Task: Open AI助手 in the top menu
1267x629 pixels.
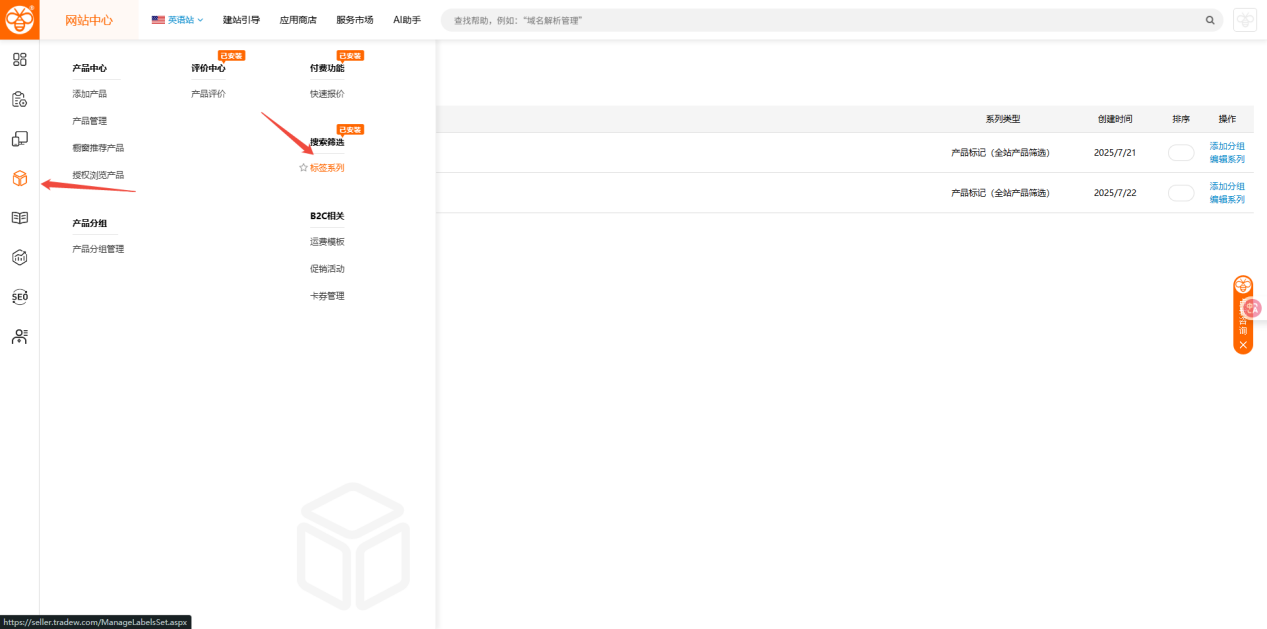Action: click(407, 20)
